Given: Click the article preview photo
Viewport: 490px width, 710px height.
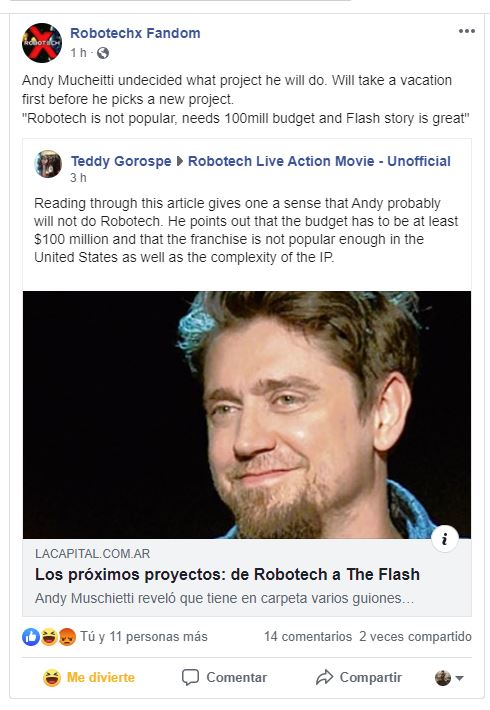Looking at the screenshot, I should (247, 415).
